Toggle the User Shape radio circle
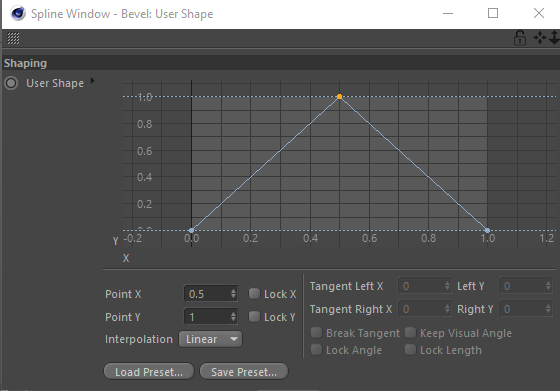This screenshot has height=391, width=560. click(11, 83)
